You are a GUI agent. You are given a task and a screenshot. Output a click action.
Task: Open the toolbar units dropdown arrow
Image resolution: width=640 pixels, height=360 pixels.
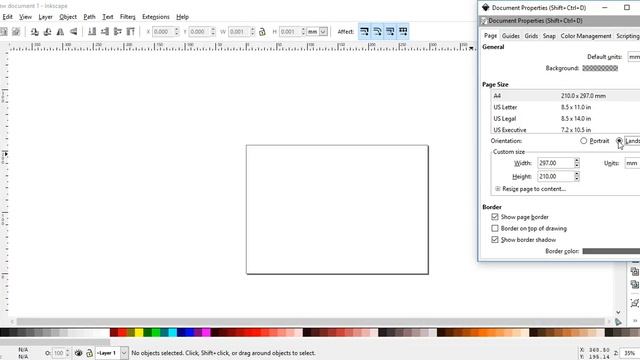point(323,31)
